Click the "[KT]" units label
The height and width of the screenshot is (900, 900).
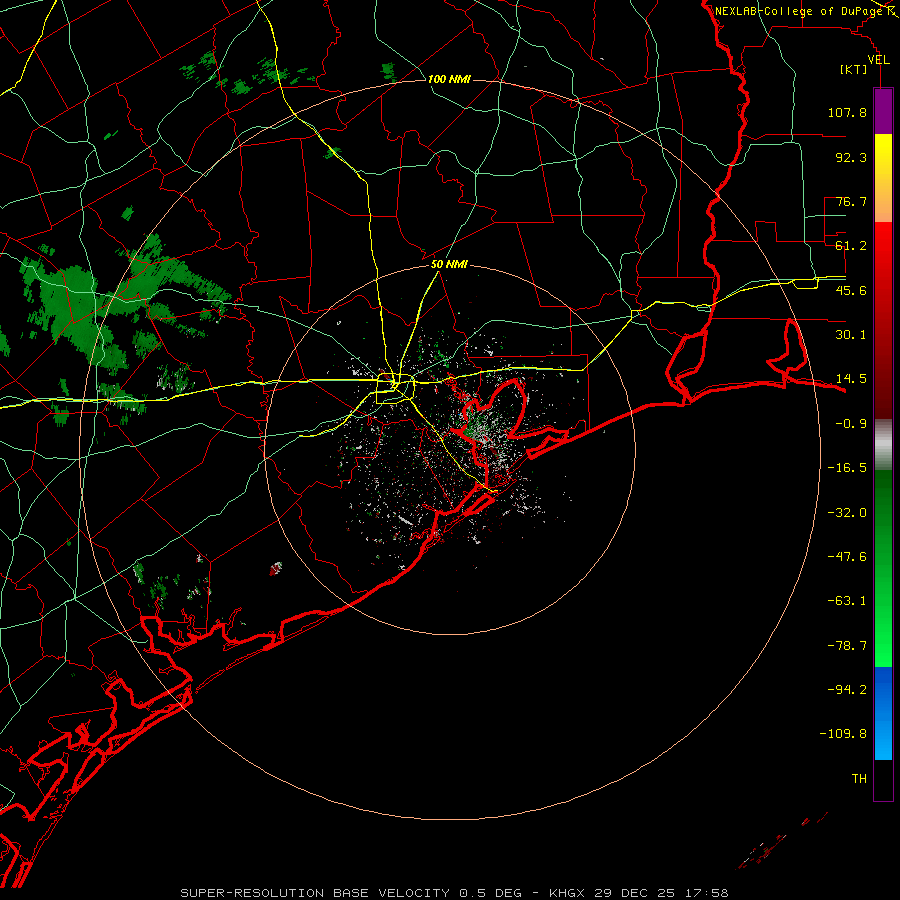[x=854, y=69]
